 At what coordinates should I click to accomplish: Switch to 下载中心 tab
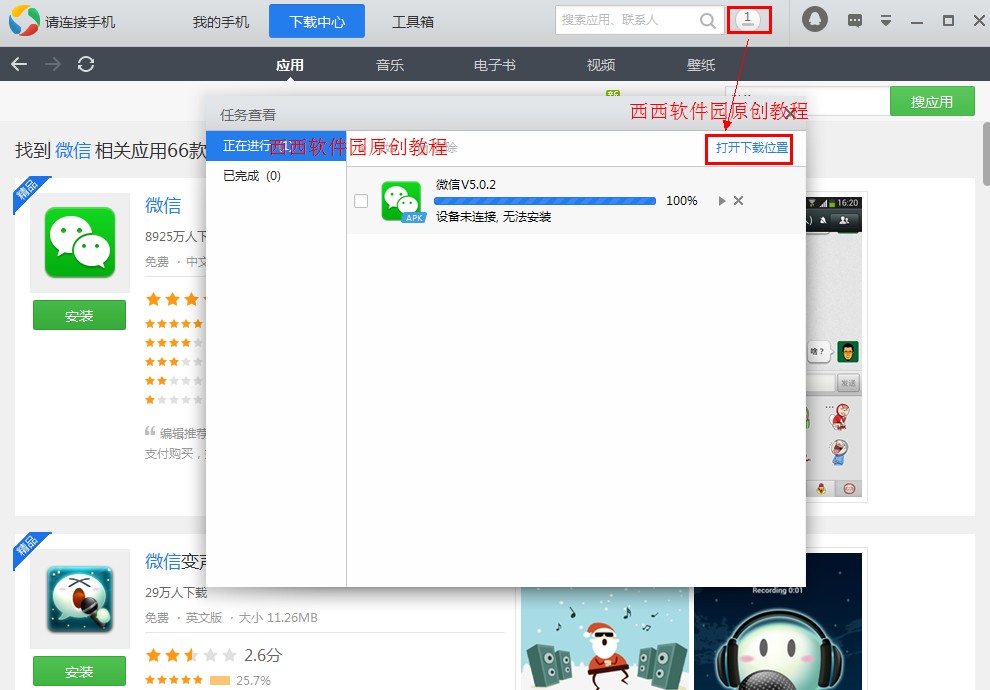click(317, 21)
